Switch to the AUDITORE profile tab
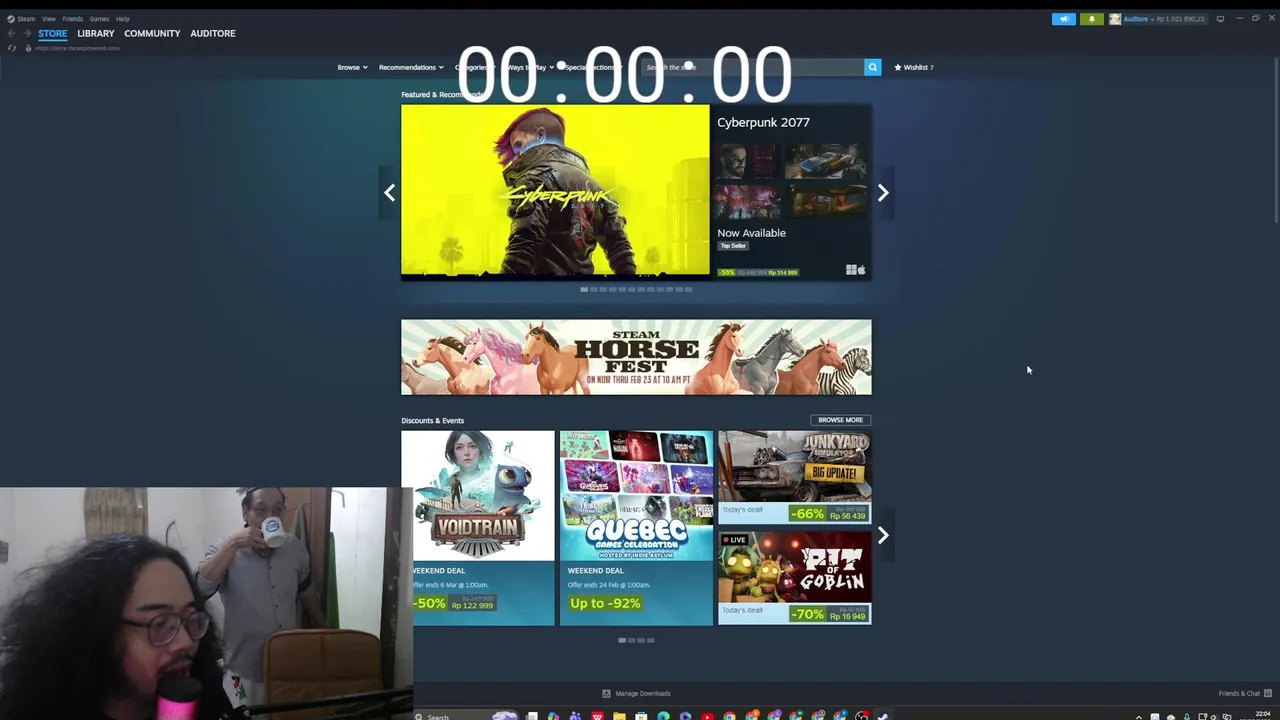Viewport: 1280px width, 720px height. (x=213, y=33)
